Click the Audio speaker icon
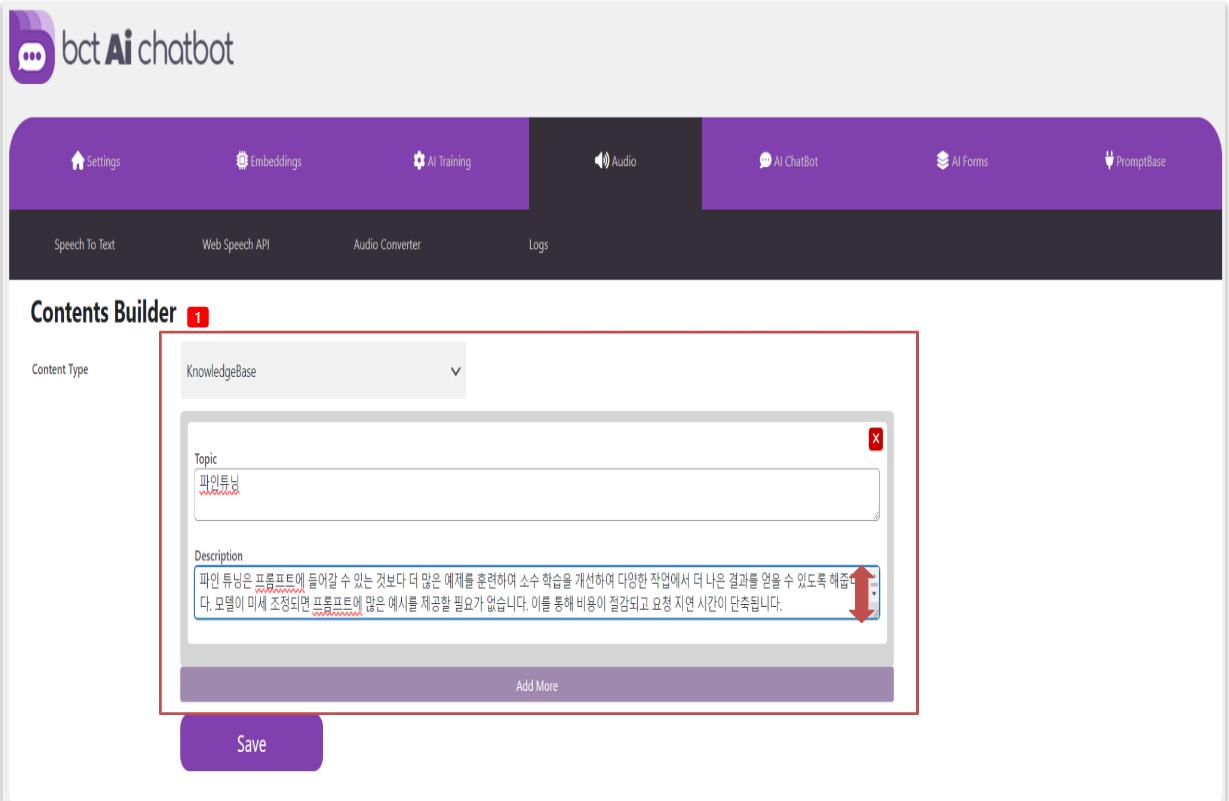 coord(601,161)
